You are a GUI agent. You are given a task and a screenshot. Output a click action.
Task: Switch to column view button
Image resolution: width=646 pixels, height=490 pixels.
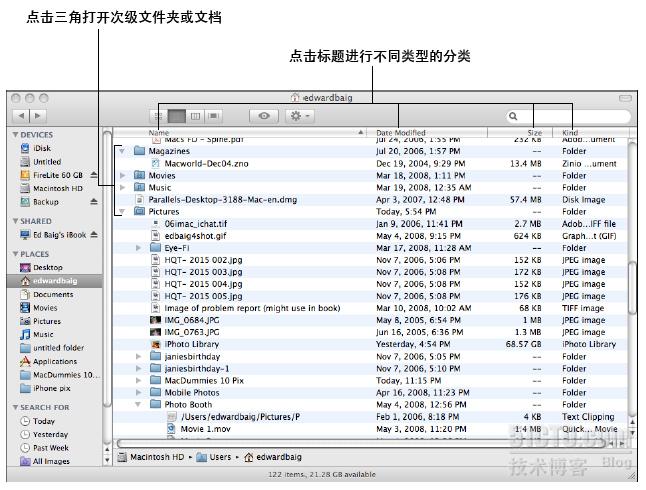tap(195, 116)
